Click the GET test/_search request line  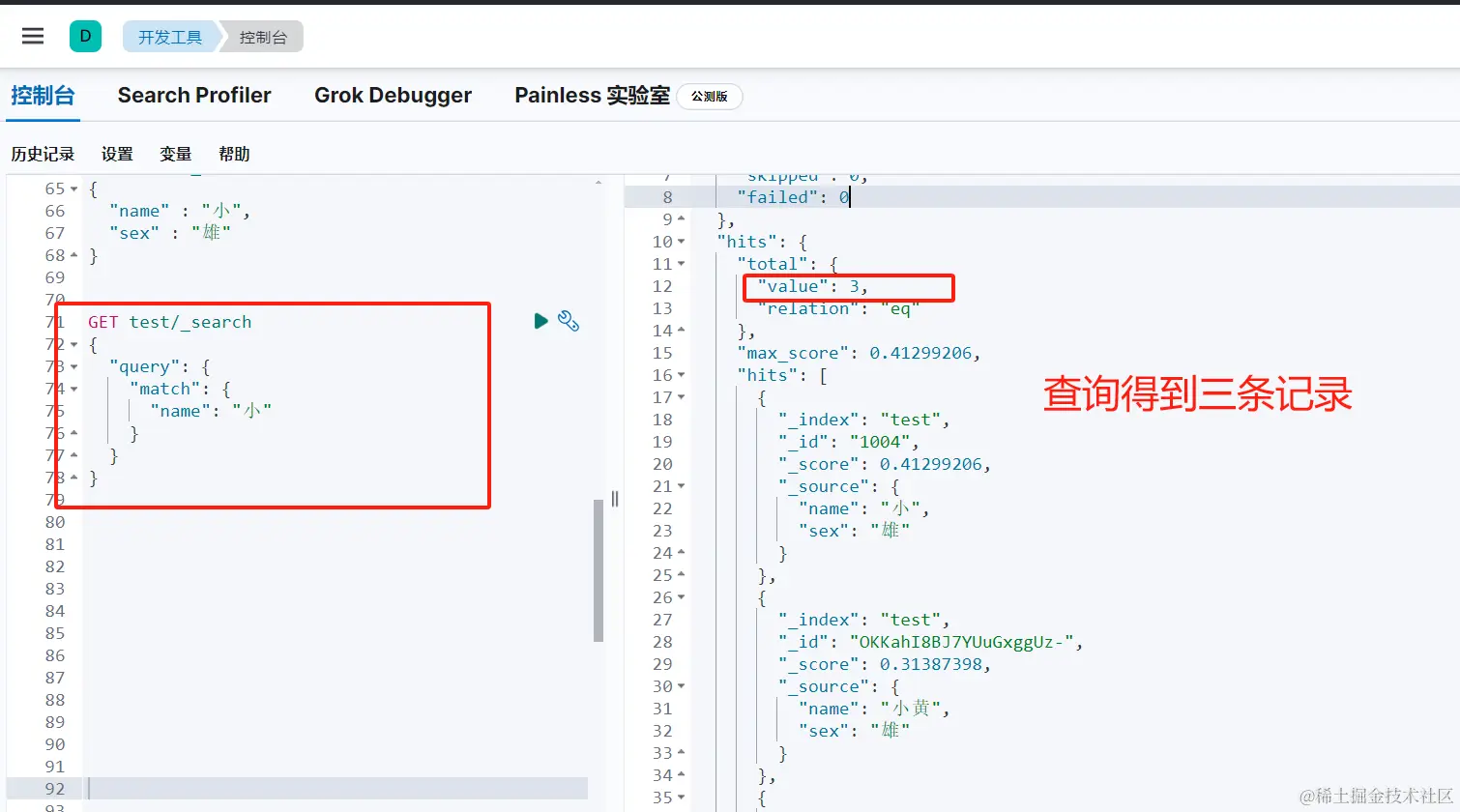click(169, 322)
